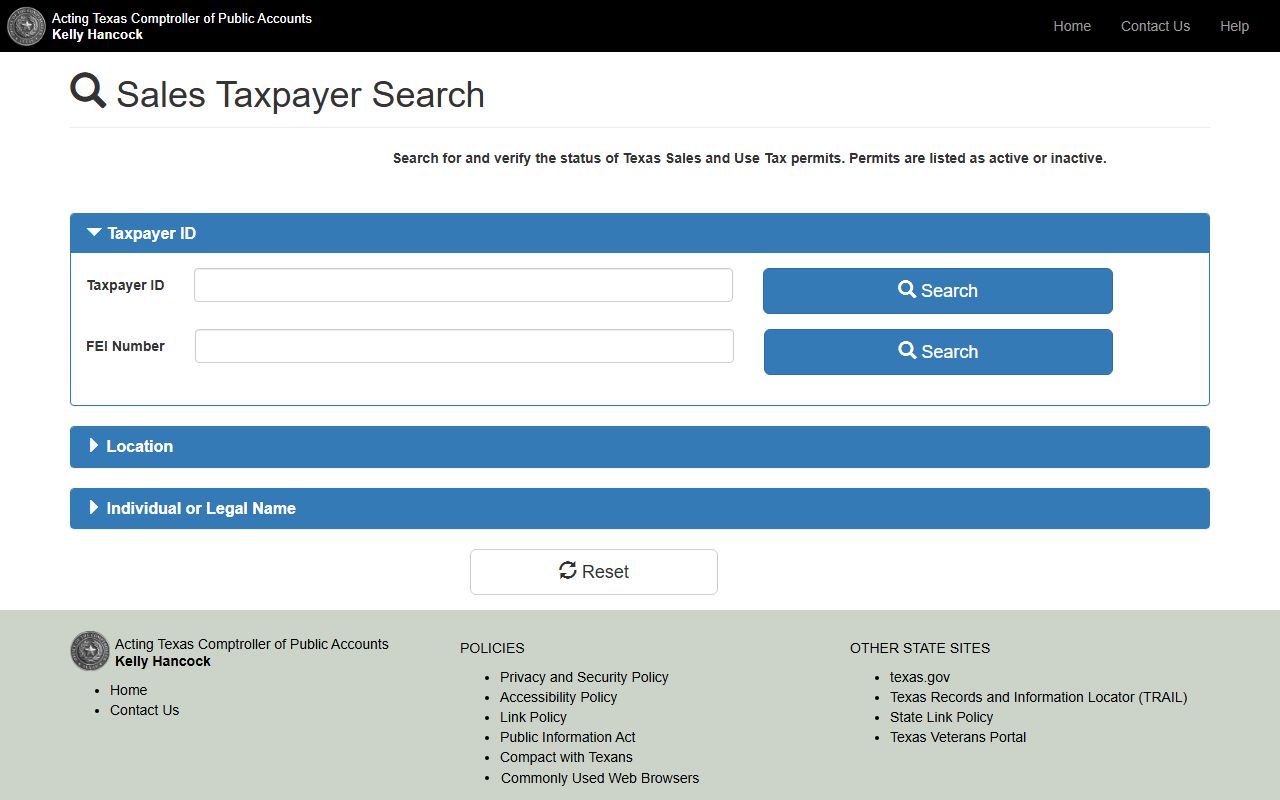The width and height of the screenshot is (1280, 800).
Task: Visit the texas.gov link
Action: (x=920, y=677)
